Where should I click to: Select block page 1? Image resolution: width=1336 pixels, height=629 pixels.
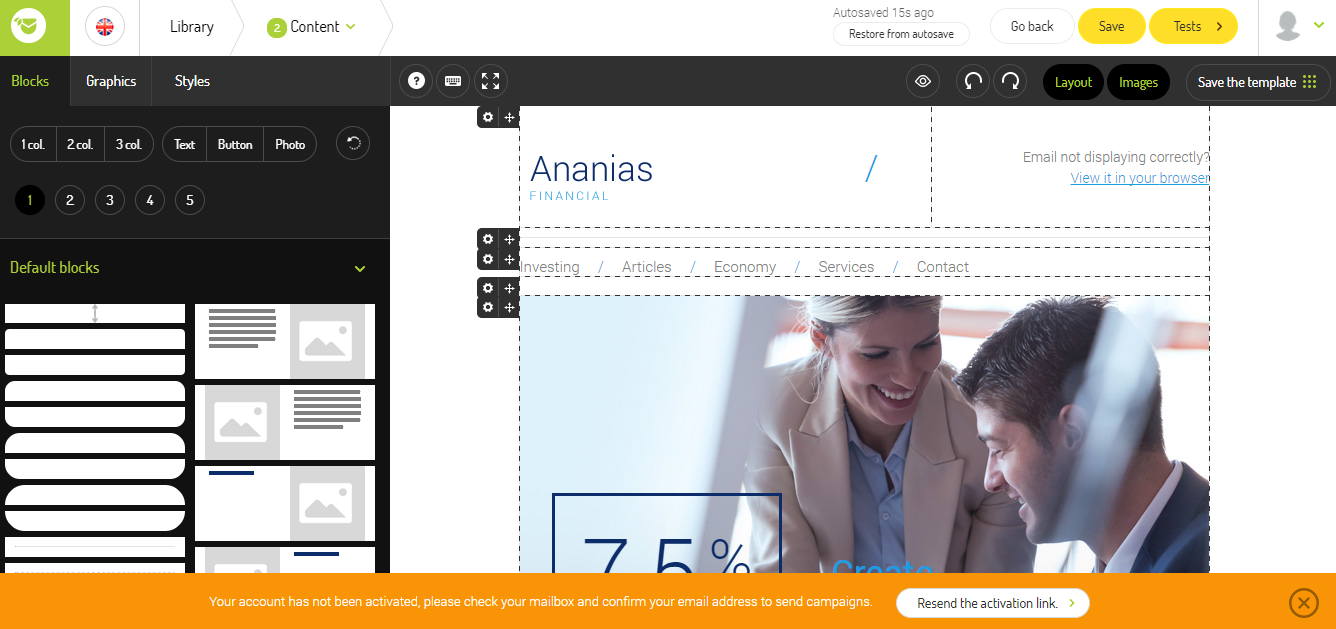pyautogui.click(x=30, y=200)
